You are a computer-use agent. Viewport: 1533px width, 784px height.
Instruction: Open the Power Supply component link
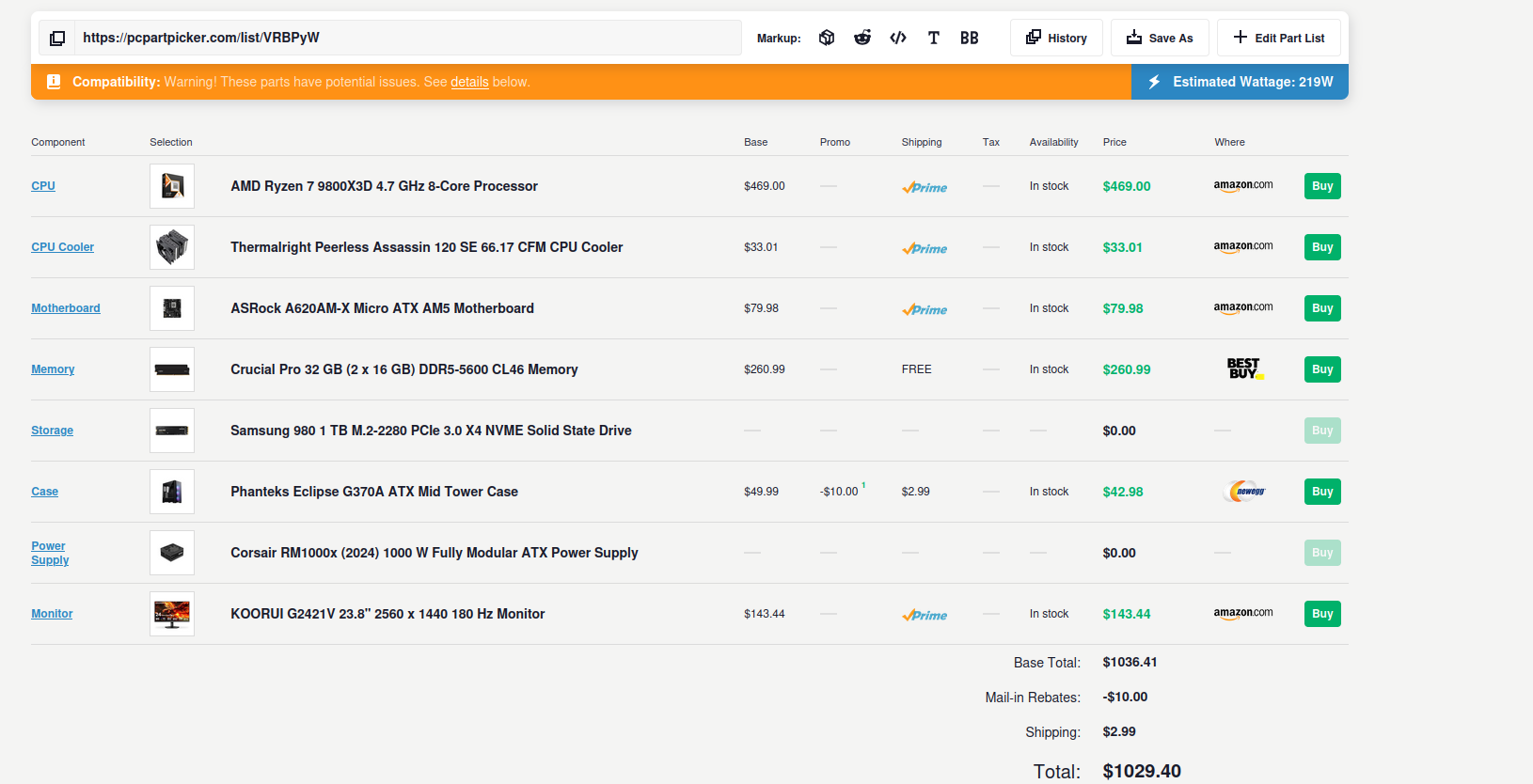pos(50,553)
